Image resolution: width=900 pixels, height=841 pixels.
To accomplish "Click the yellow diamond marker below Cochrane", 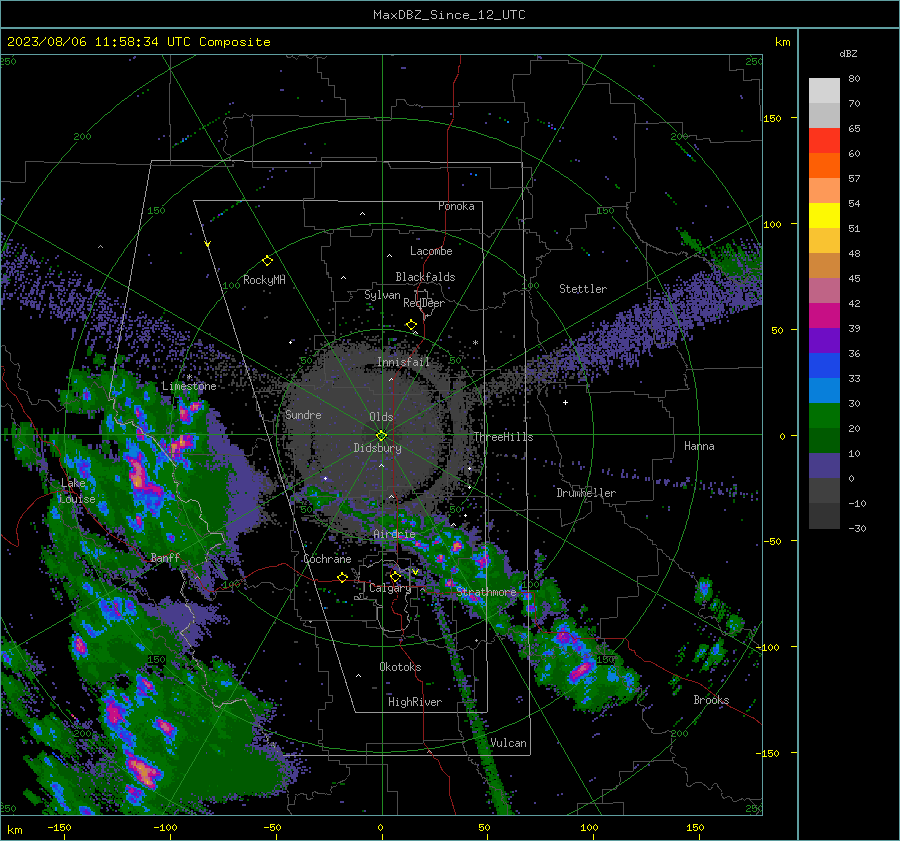I will (x=343, y=577).
